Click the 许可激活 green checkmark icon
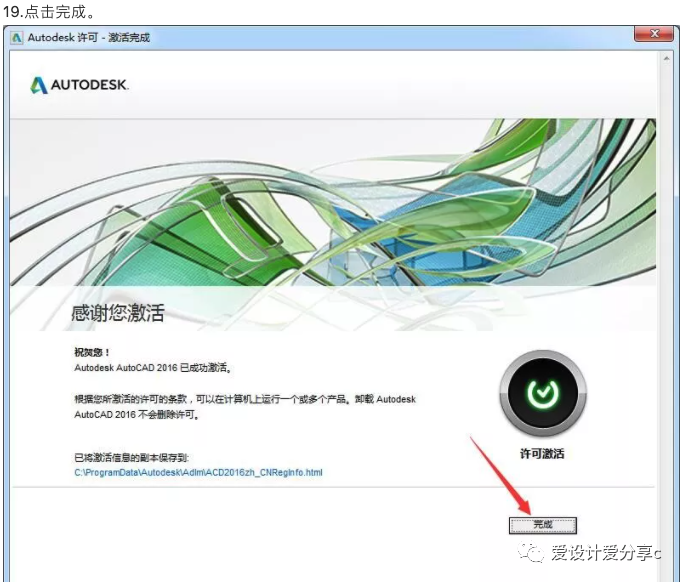Image resolution: width=683 pixels, height=582 pixels. (542, 393)
